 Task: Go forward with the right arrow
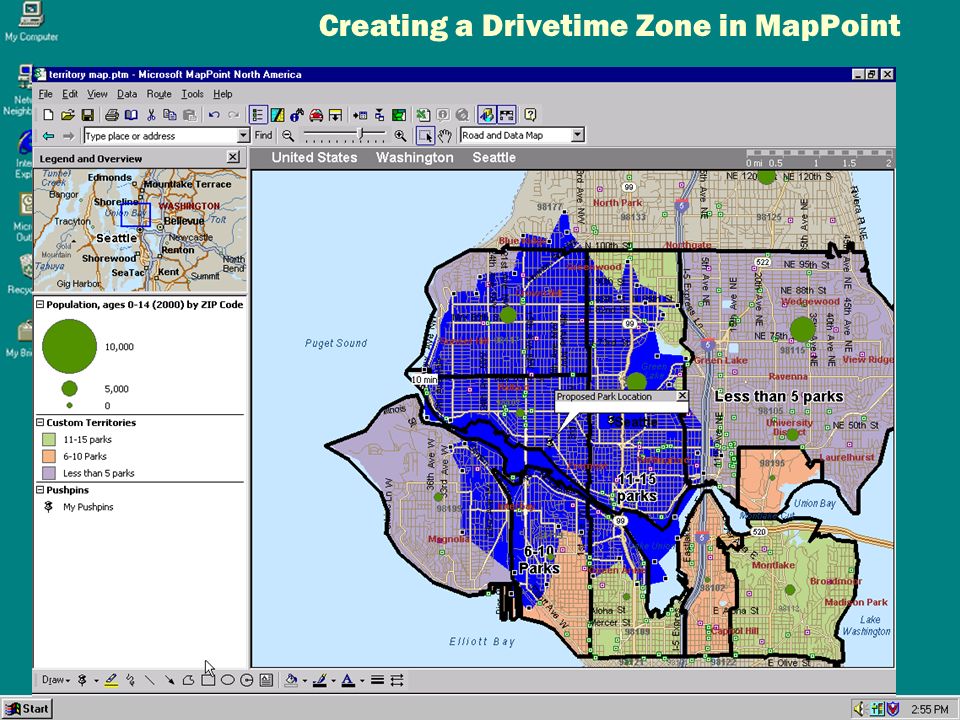[68, 136]
